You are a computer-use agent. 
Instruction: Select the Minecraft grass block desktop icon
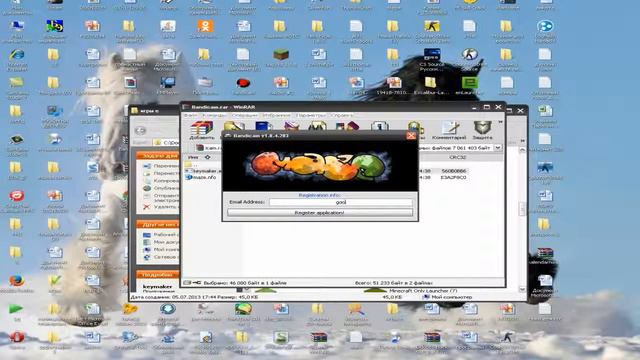pos(281,54)
